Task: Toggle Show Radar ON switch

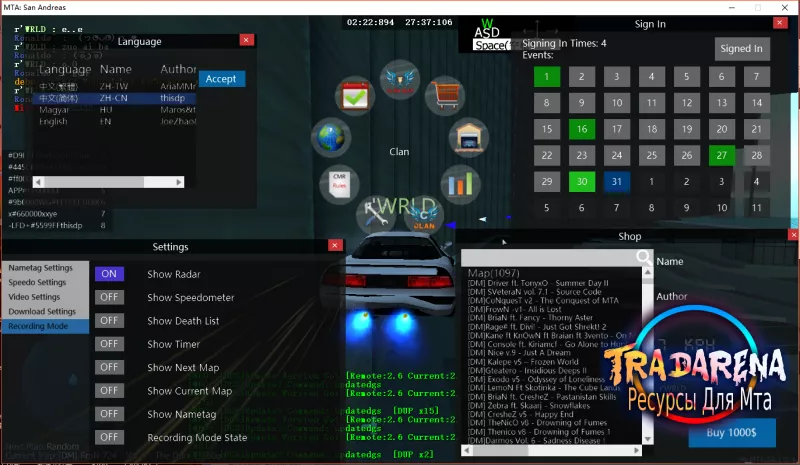Action: pyautogui.click(x=109, y=274)
